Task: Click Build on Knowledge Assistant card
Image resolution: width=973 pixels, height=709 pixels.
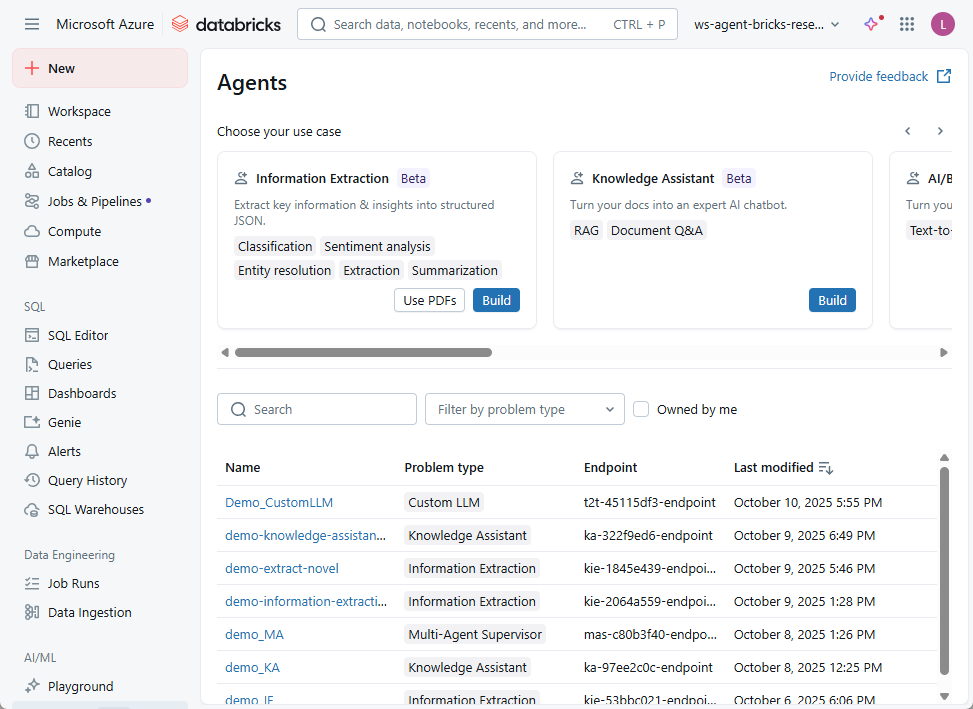Action: coord(832,300)
